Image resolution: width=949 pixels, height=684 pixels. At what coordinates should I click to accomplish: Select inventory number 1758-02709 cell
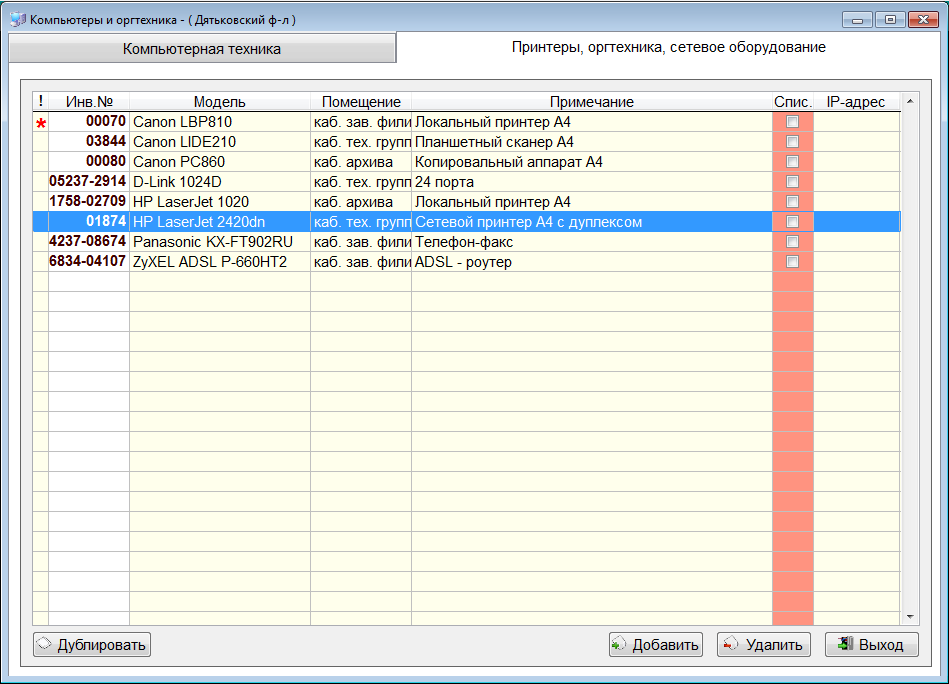(89, 202)
